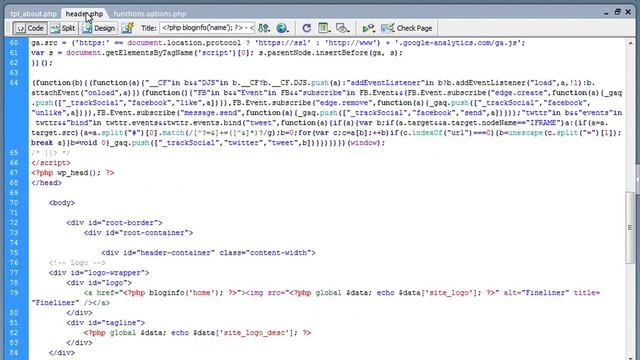Open the functions.options.php tab
Screen dimensions: 640x360
pos(150,13)
